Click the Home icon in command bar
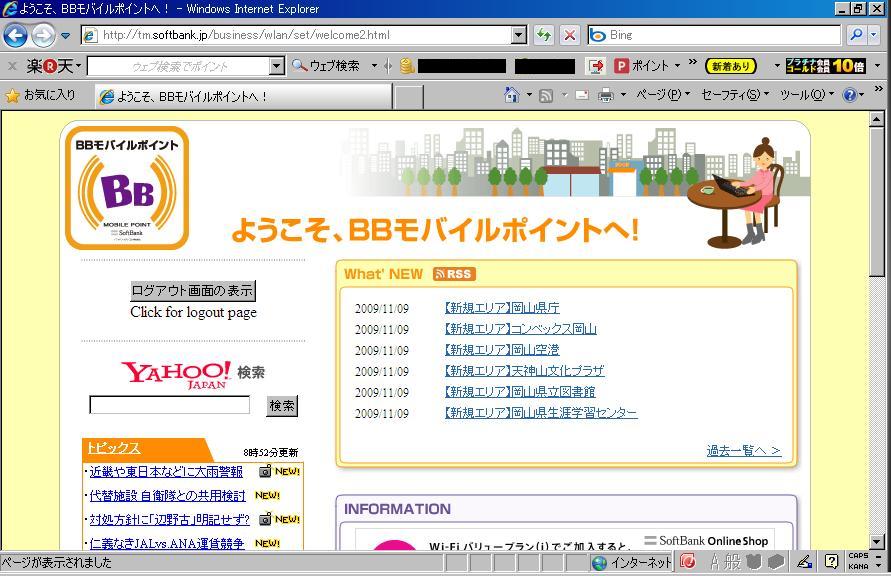 coord(511,95)
